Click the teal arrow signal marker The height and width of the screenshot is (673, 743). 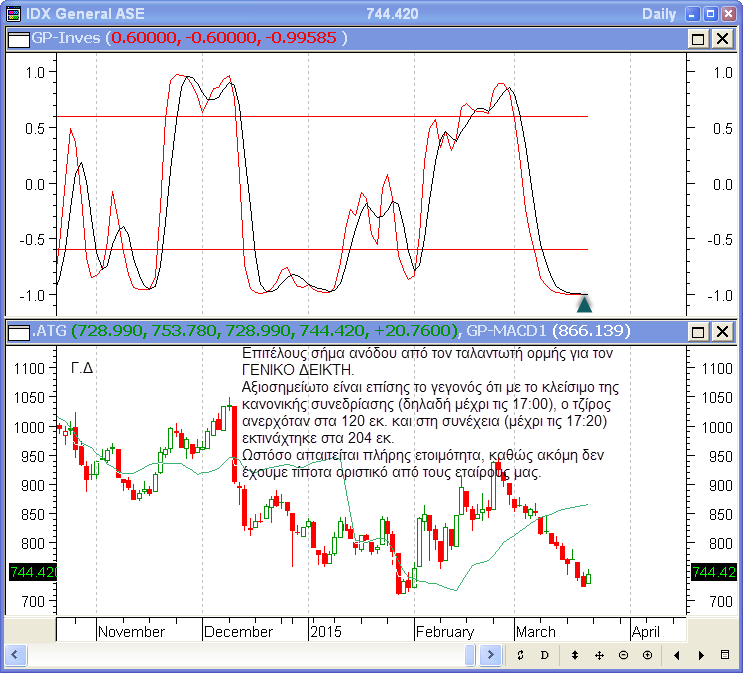pyautogui.click(x=584, y=303)
